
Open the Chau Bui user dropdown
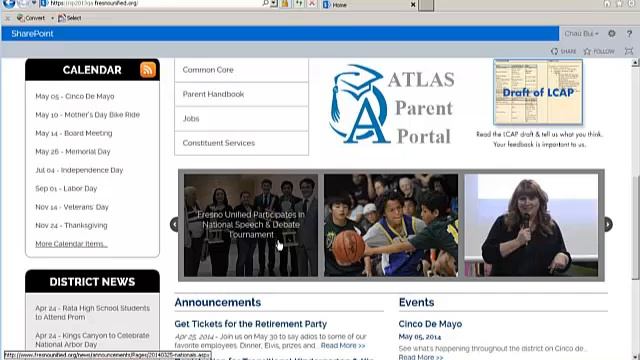click(582, 33)
